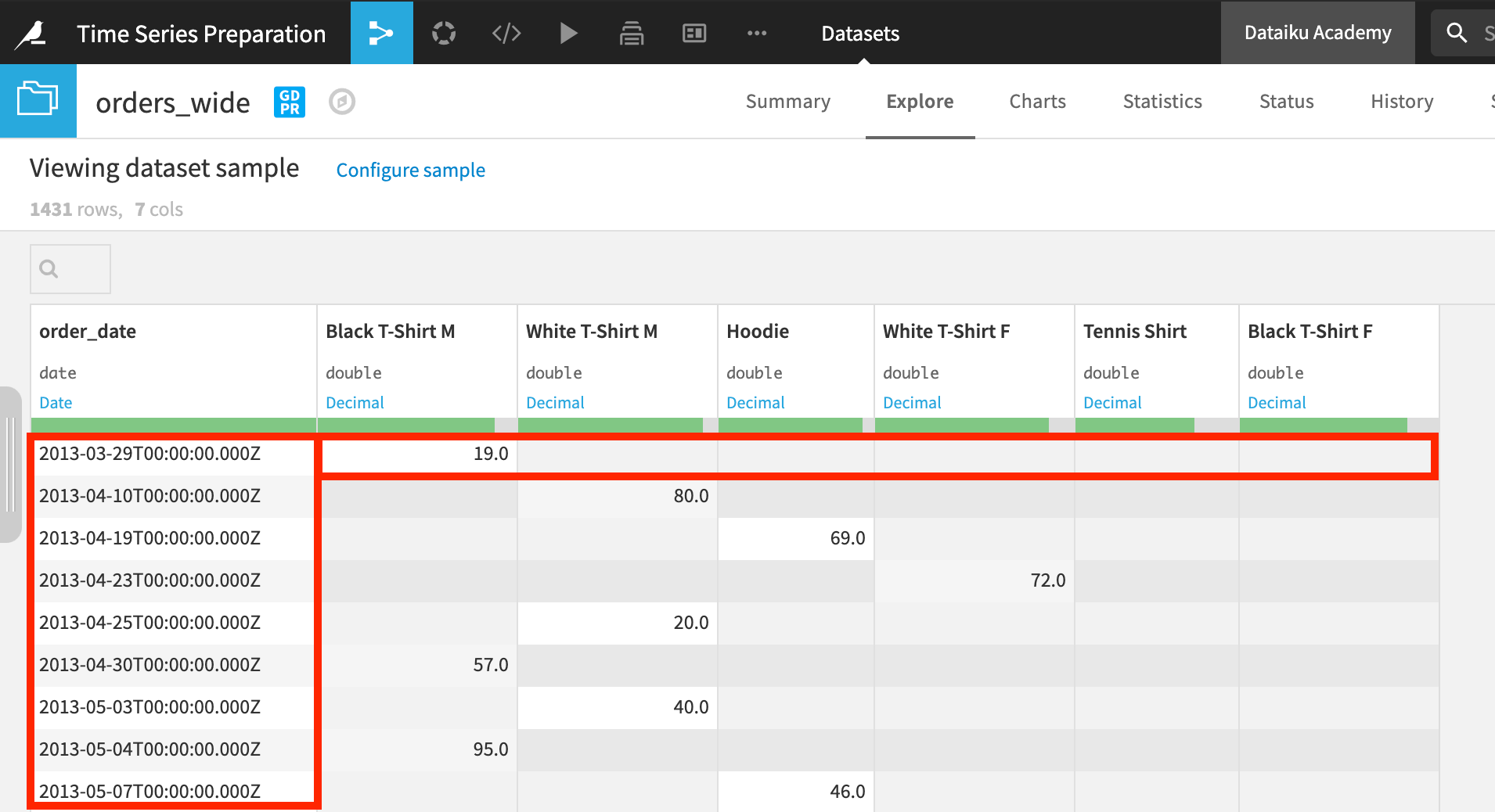Open the Datasets menu
1495x812 pixels.
pos(860,34)
